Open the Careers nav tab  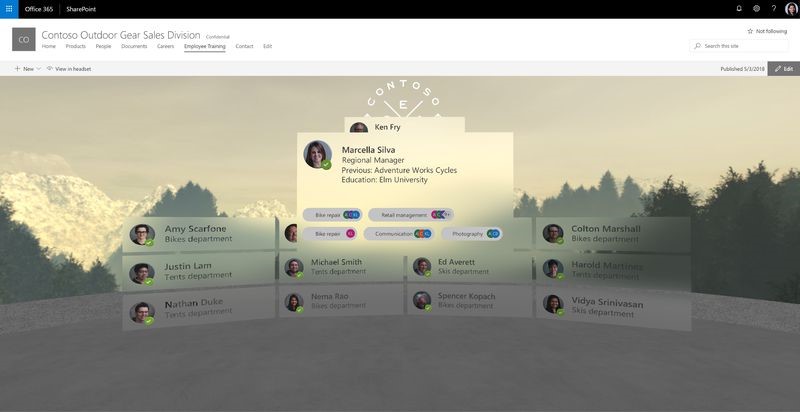[x=165, y=46]
